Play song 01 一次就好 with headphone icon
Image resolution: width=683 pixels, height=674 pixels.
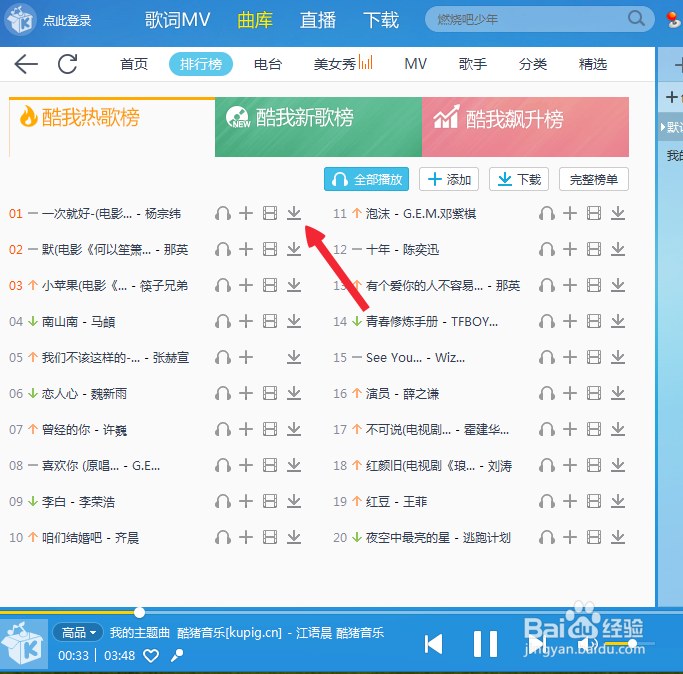(x=223, y=213)
